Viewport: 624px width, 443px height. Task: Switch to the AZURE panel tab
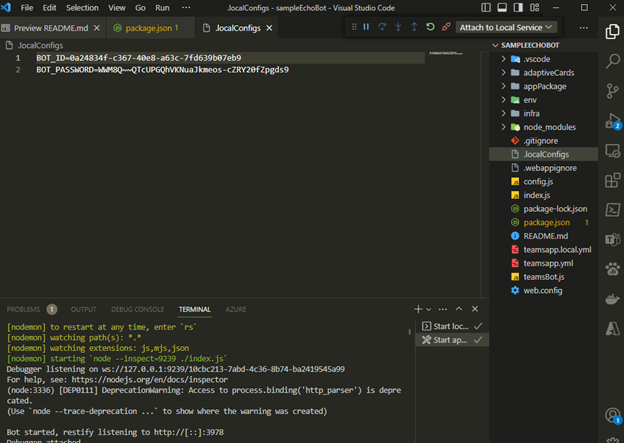click(x=236, y=309)
